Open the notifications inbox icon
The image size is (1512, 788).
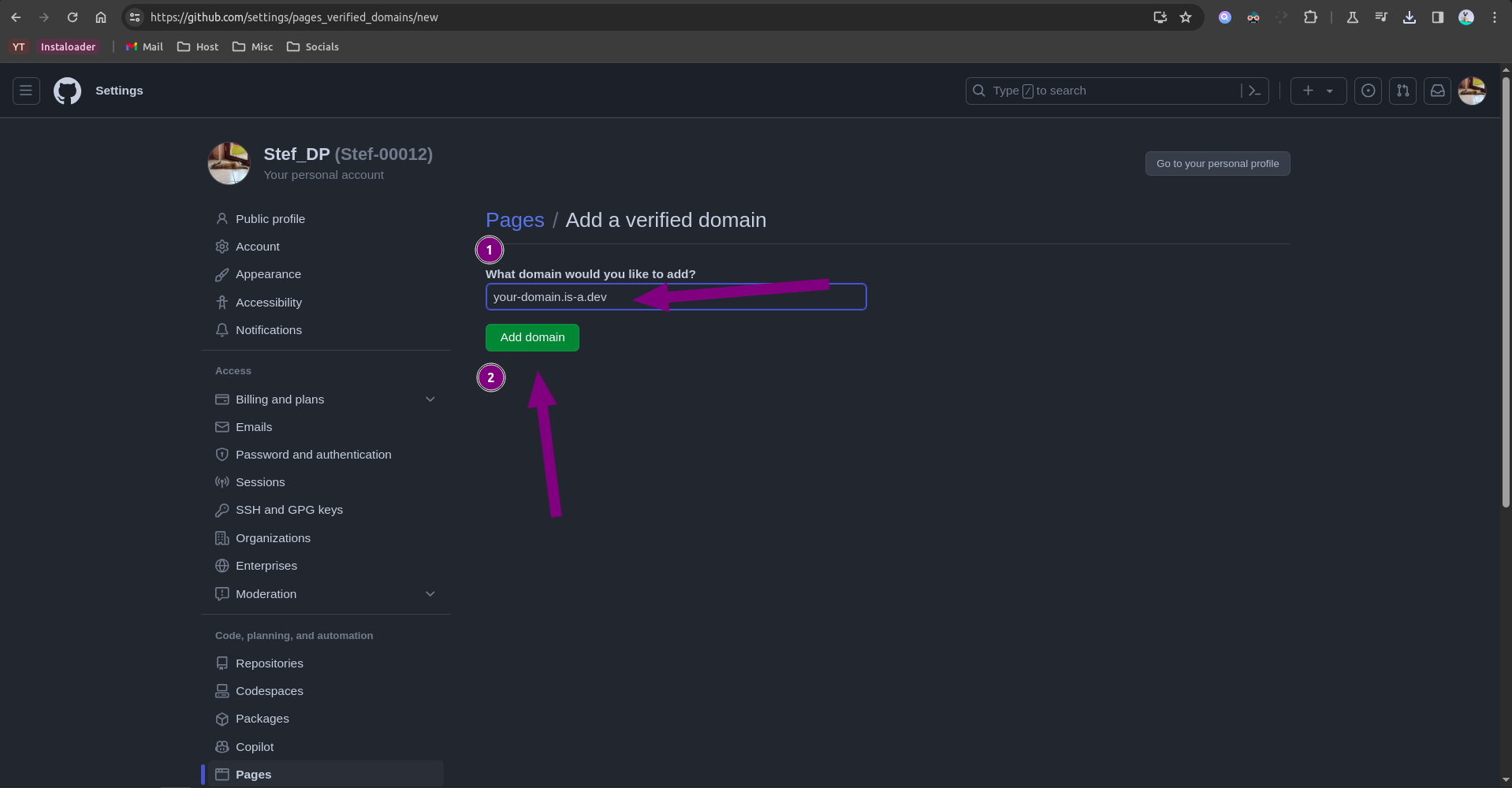point(1437,91)
